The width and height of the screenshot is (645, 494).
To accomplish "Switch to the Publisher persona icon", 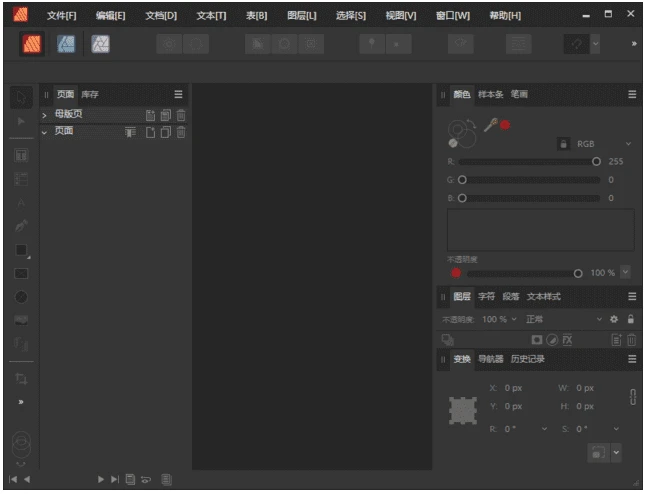I will [32, 44].
